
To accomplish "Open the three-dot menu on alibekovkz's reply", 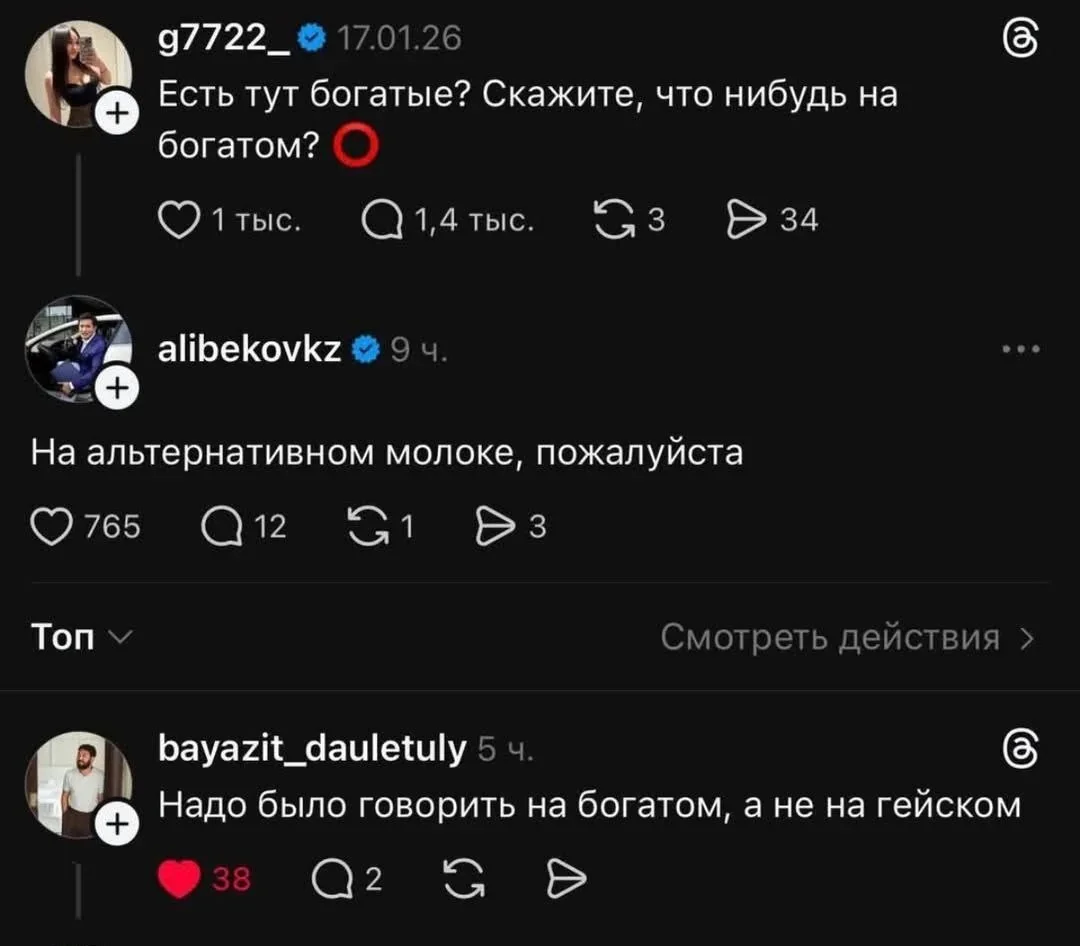I will [x=1020, y=349].
